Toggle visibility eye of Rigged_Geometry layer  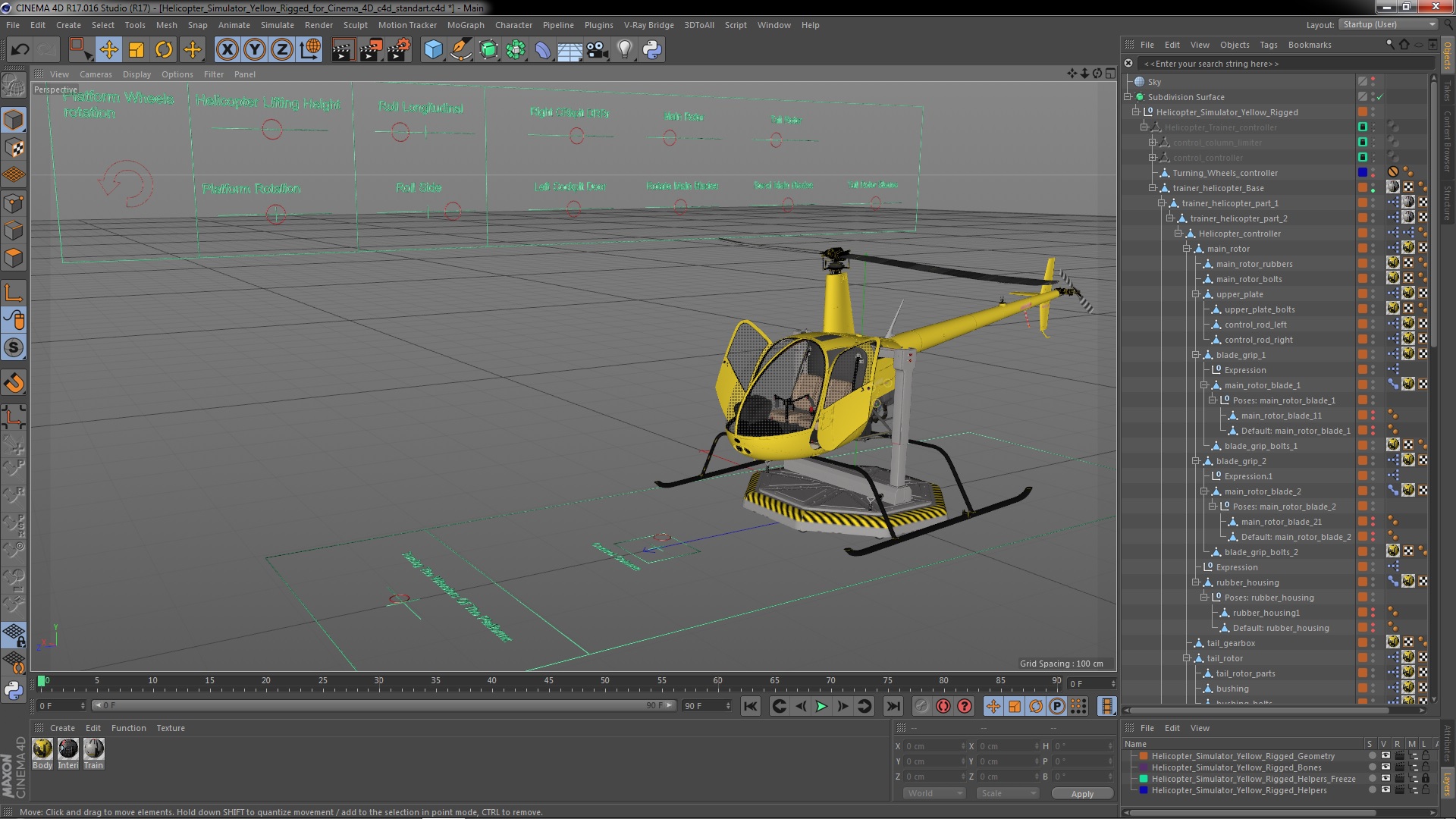coord(1385,756)
